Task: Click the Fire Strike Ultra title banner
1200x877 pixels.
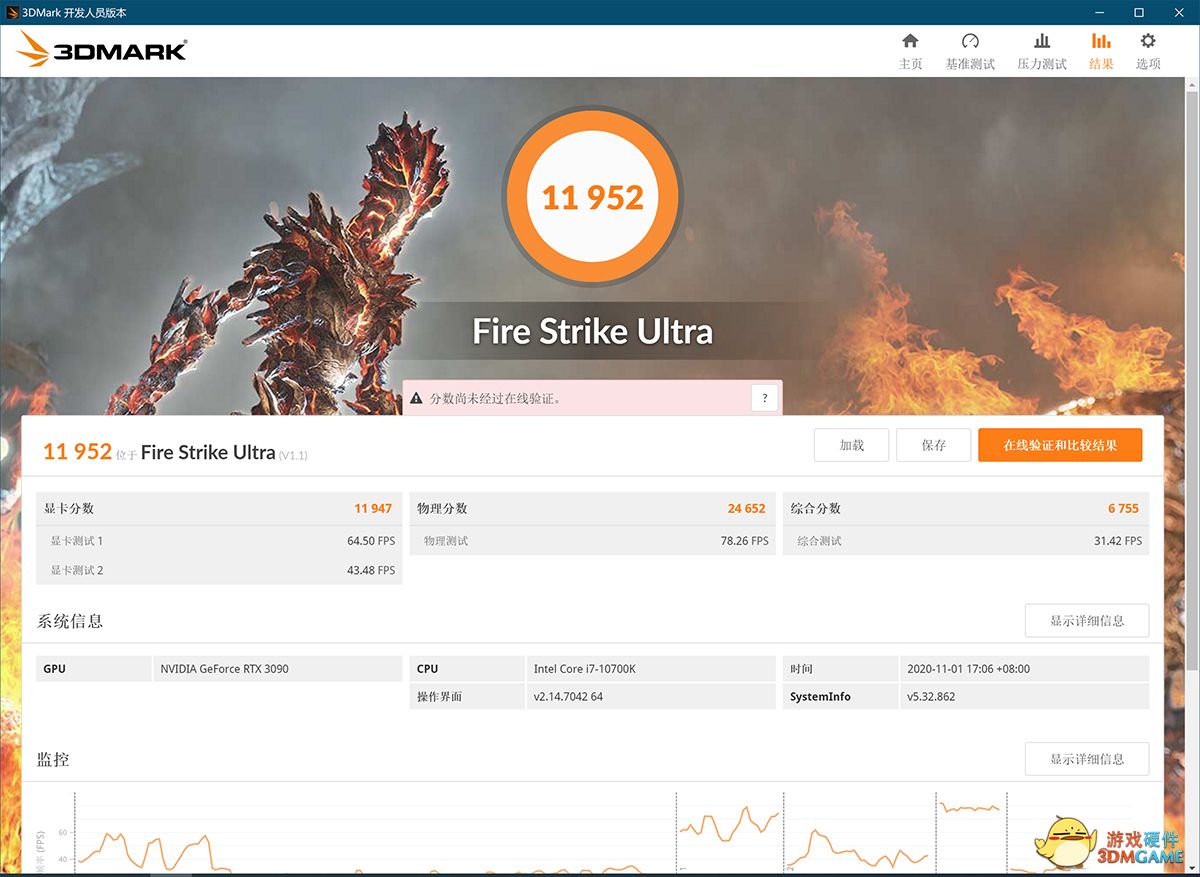Action: (592, 332)
